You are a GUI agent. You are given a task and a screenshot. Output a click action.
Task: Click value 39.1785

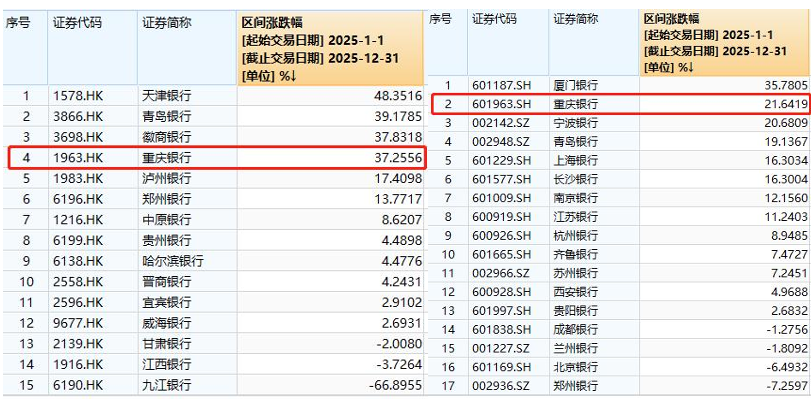398,116
